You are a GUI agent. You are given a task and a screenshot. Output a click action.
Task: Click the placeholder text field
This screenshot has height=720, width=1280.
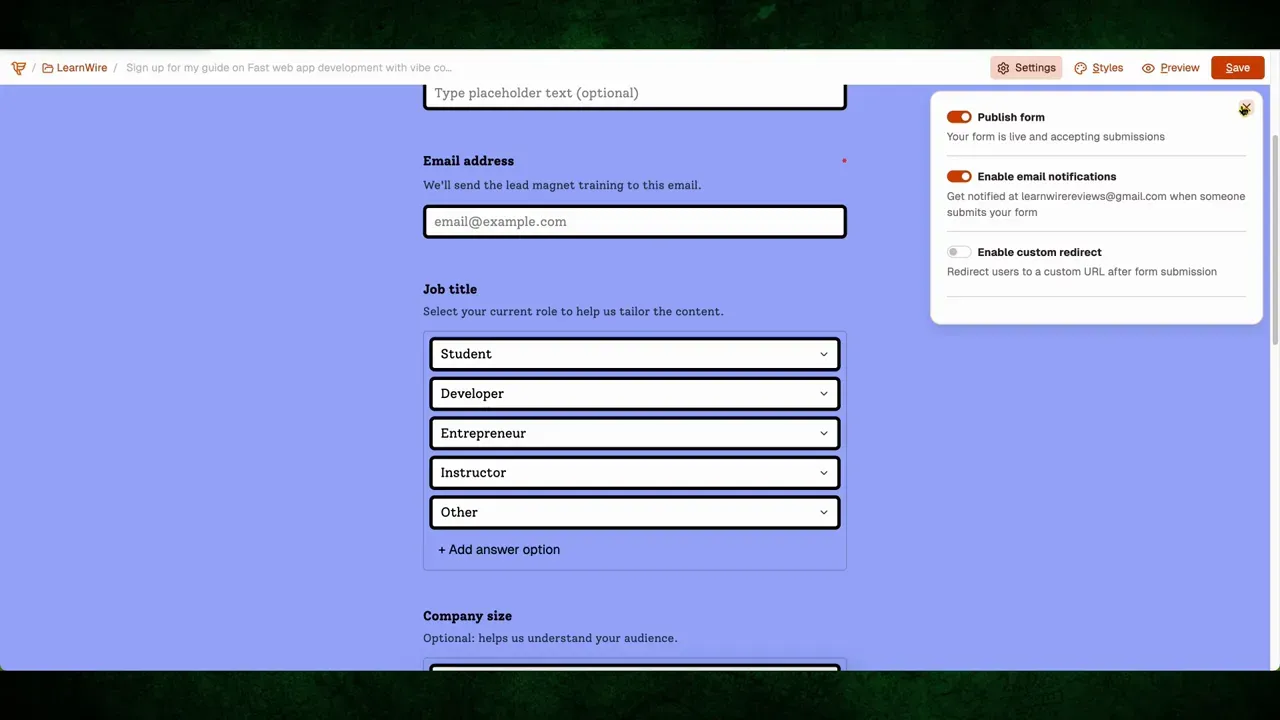pyautogui.click(x=634, y=93)
